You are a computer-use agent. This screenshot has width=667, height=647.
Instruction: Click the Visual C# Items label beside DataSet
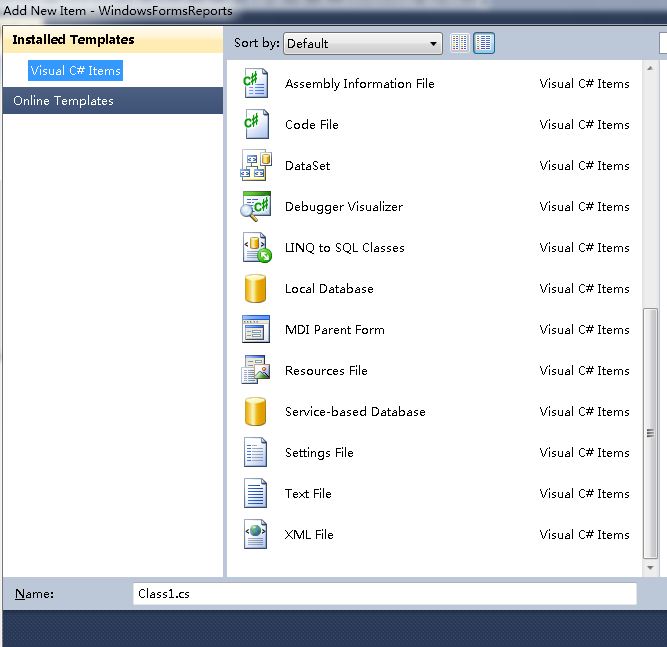(584, 165)
